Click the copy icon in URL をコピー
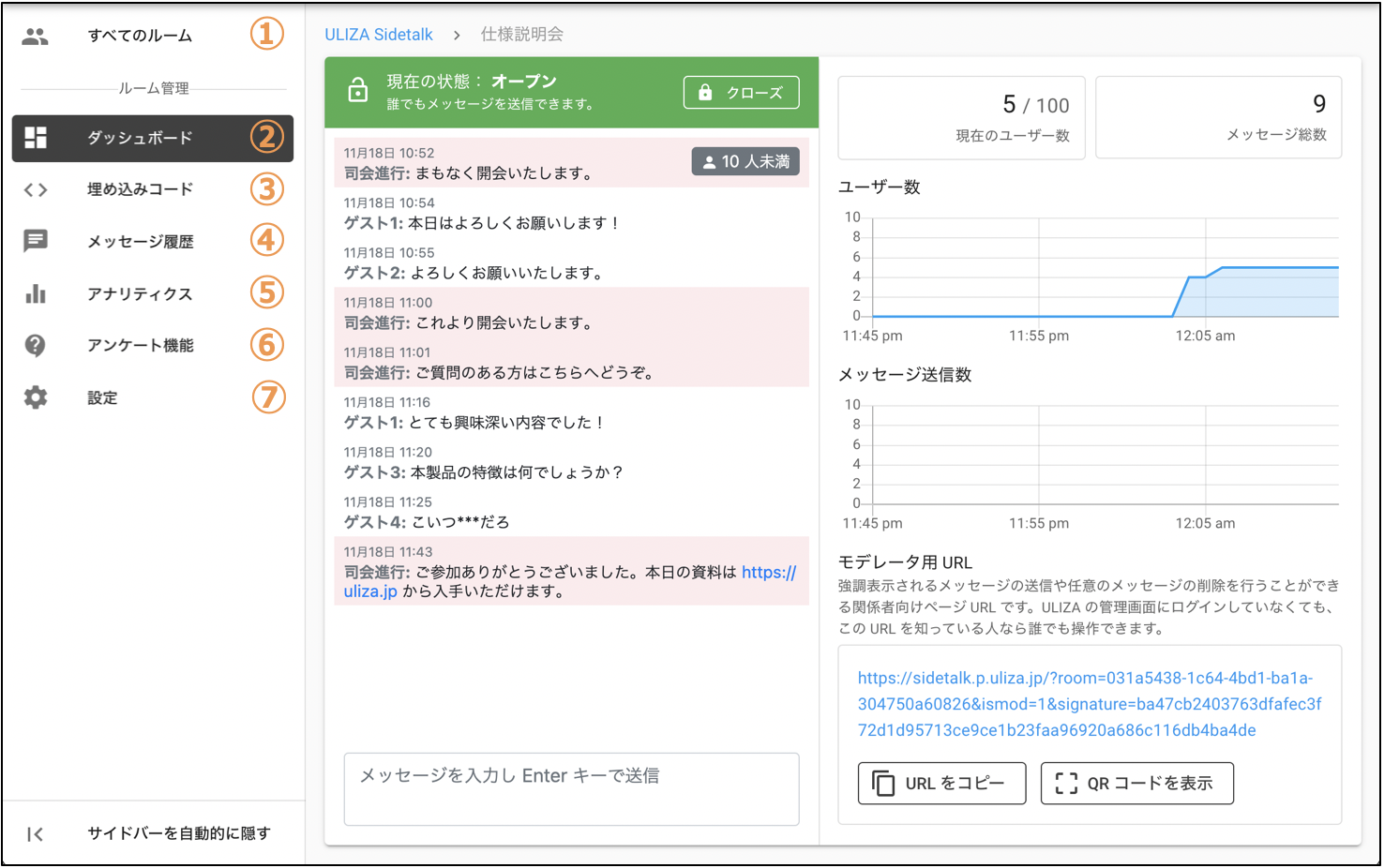The image size is (1384, 868). [883, 784]
